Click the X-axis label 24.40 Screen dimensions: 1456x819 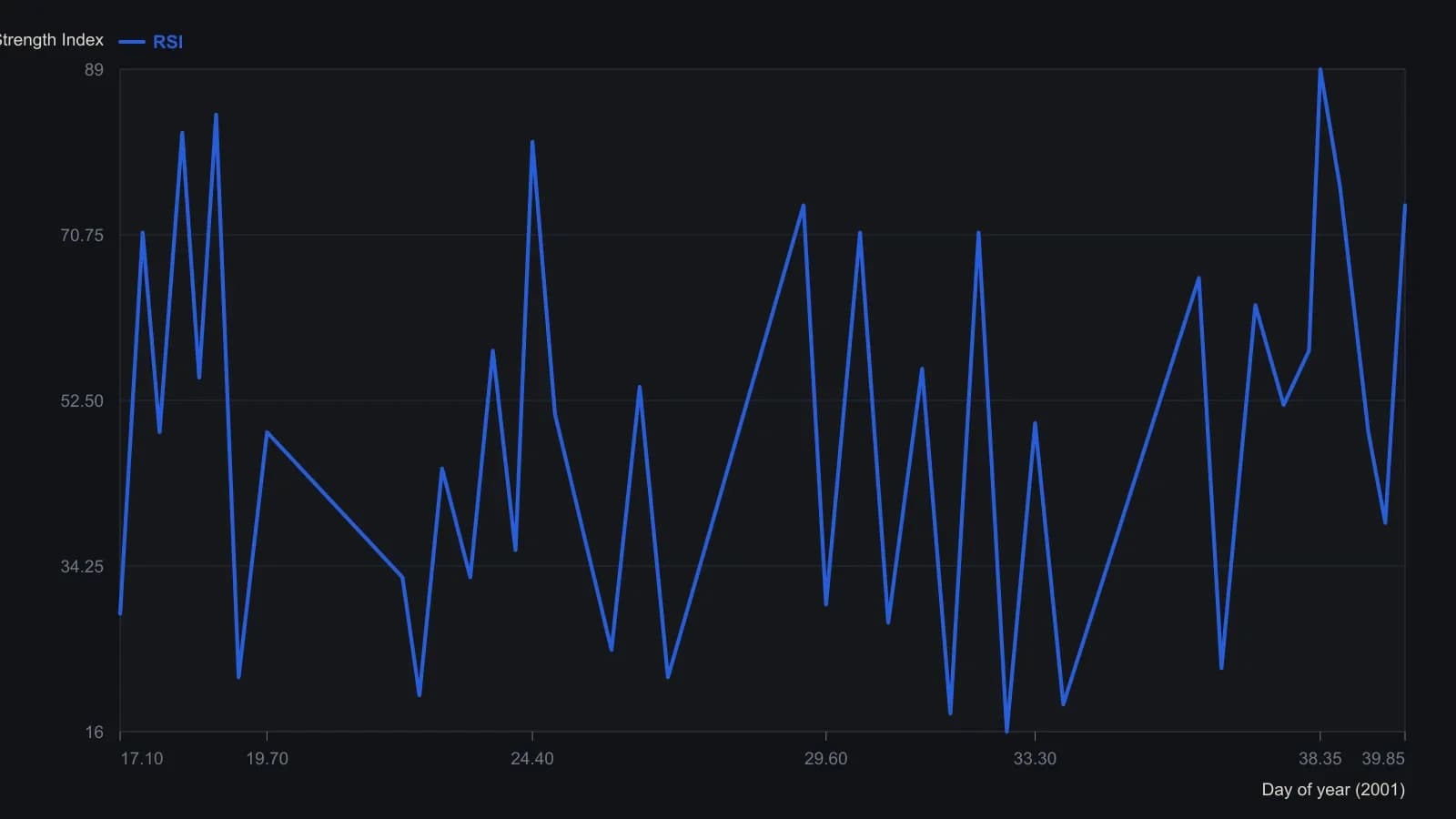[532, 759]
